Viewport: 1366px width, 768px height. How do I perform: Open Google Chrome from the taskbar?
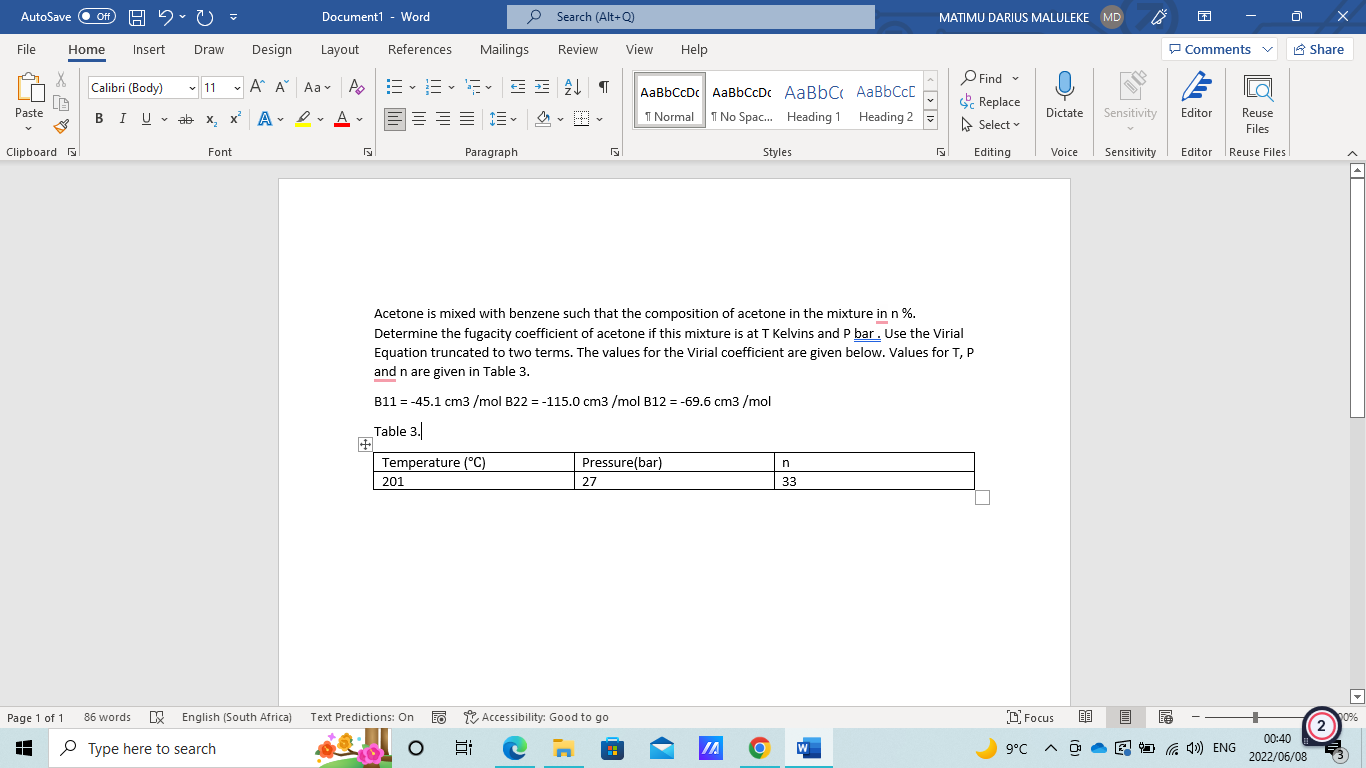click(760, 748)
